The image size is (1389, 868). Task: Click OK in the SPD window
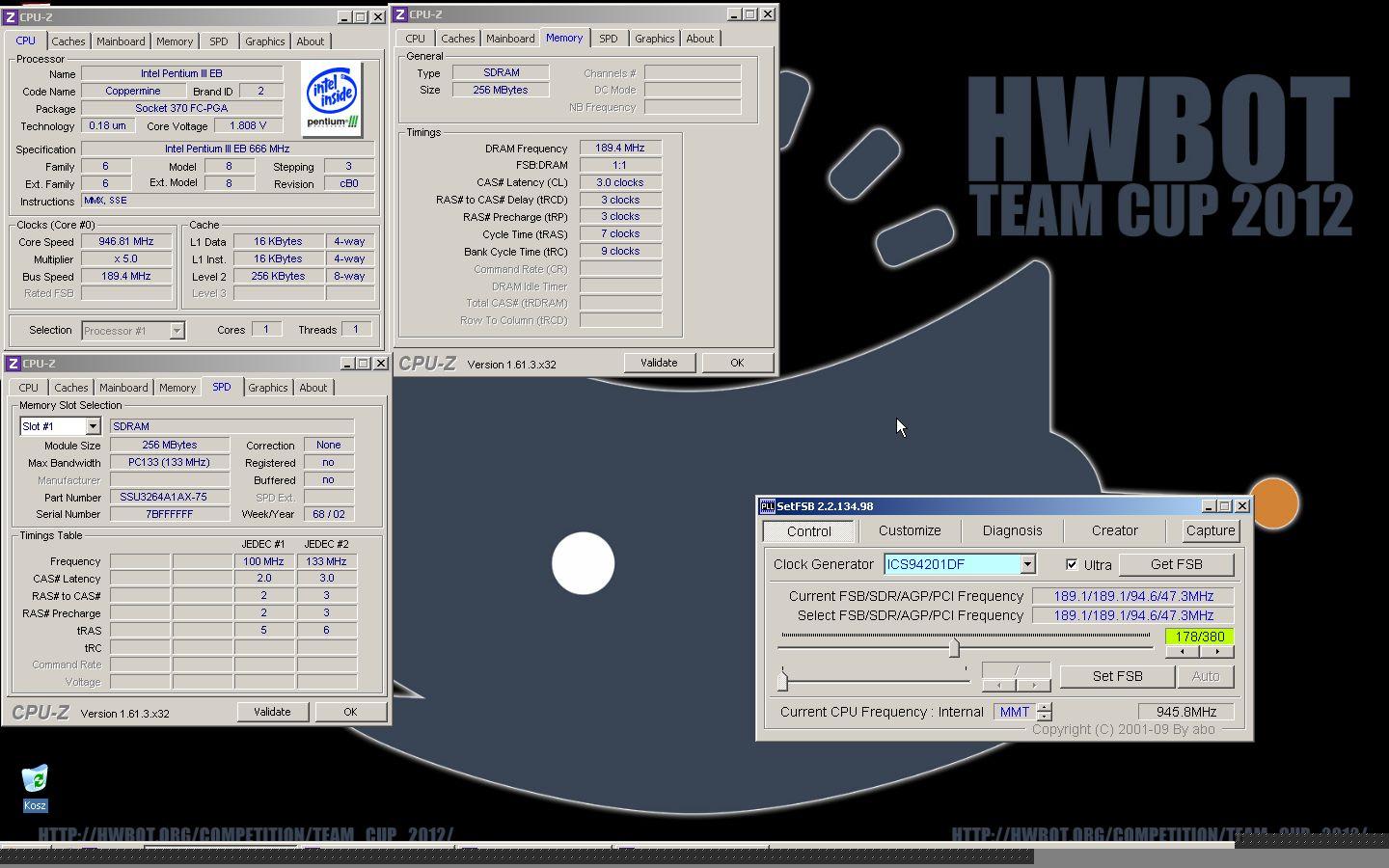point(350,712)
